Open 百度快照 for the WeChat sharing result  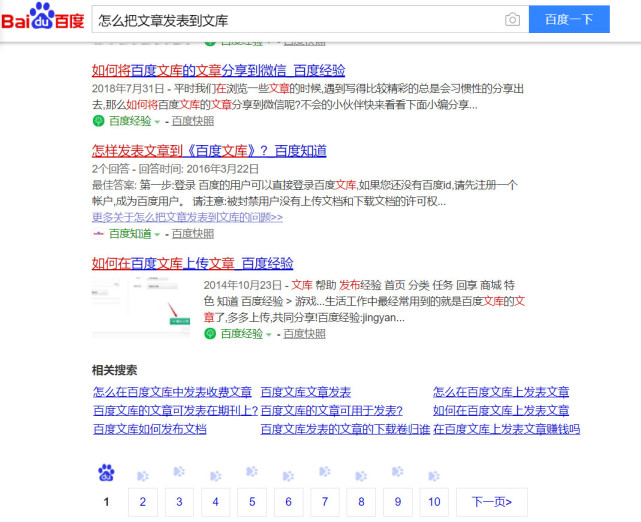coord(193,121)
